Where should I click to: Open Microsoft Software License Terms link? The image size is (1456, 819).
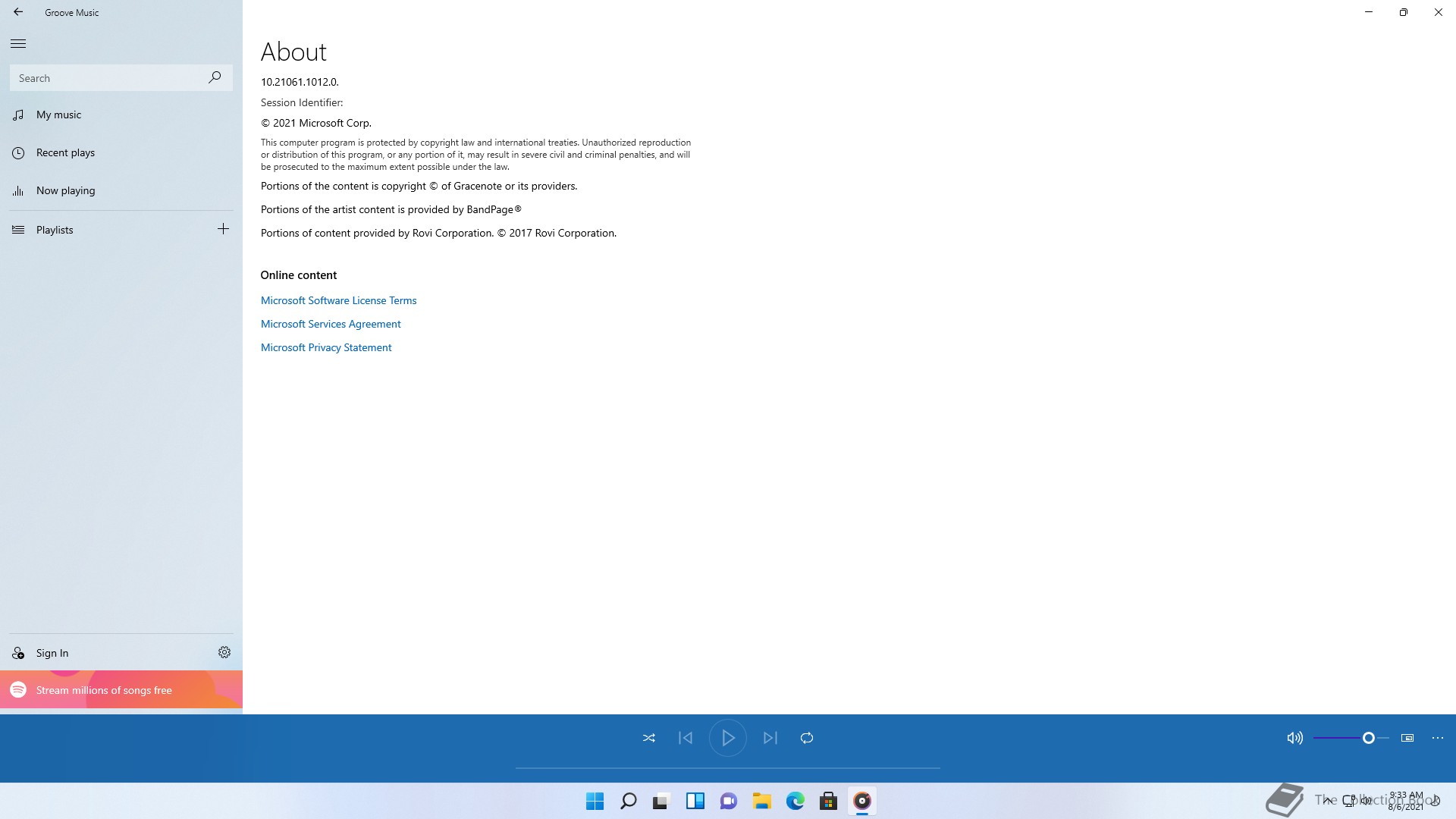point(338,300)
